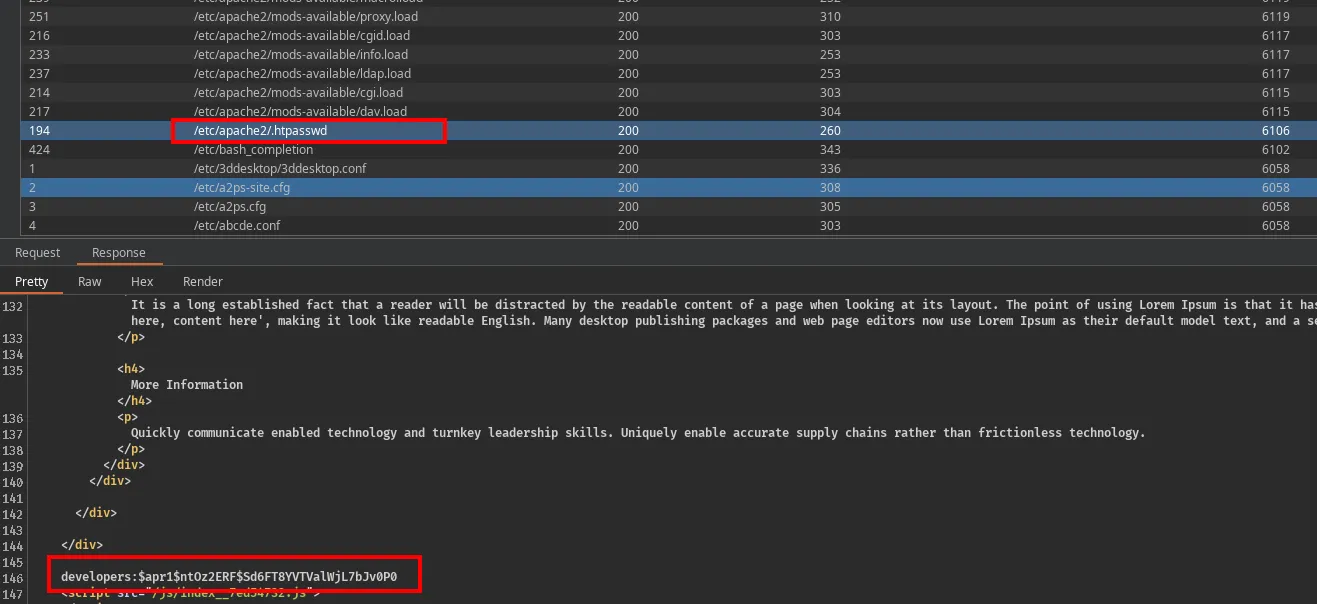Screen dimensions: 1317x604
Task: Select the dav.load payload row
Action: pos(300,112)
